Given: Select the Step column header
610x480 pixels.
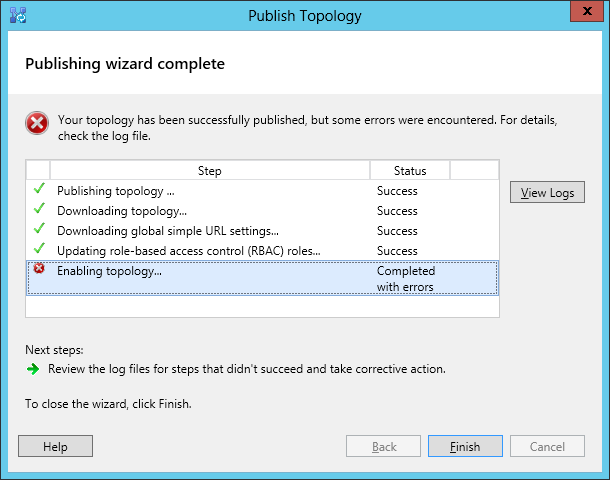Looking at the screenshot, I should (210, 171).
